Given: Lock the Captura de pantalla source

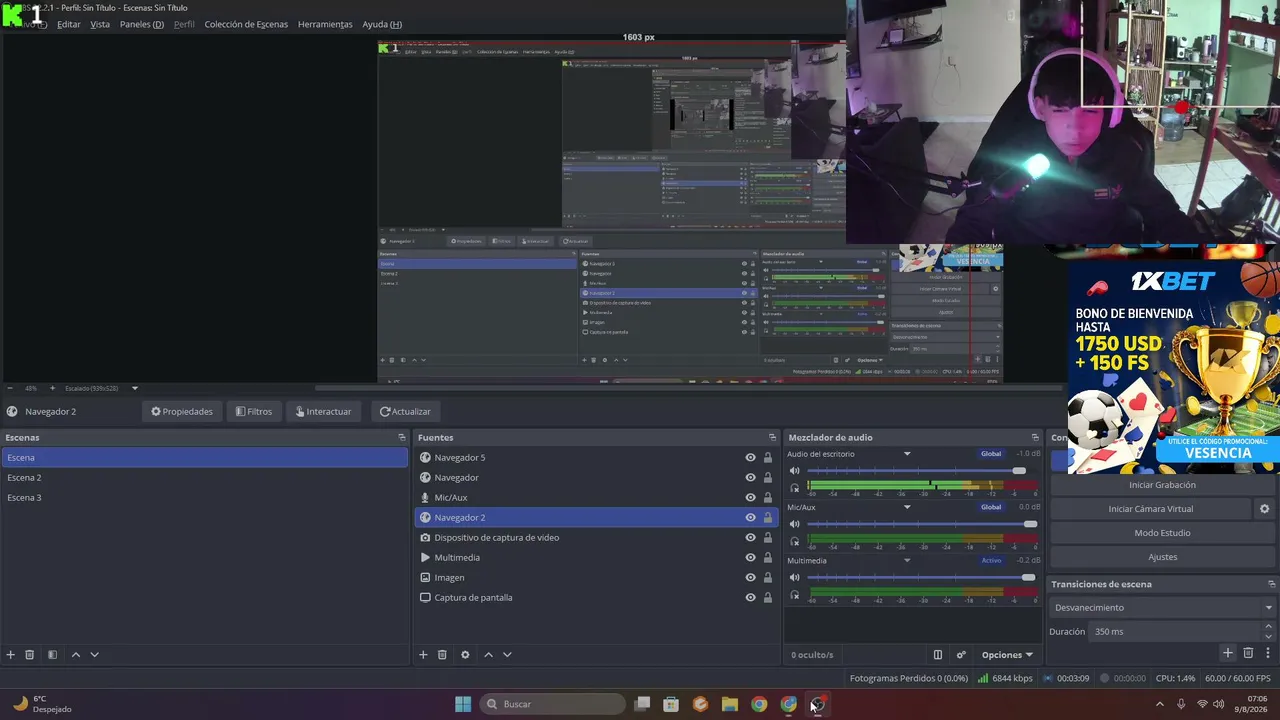Looking at the screenshot, I should pyautogui.click(x=768, y=598).
